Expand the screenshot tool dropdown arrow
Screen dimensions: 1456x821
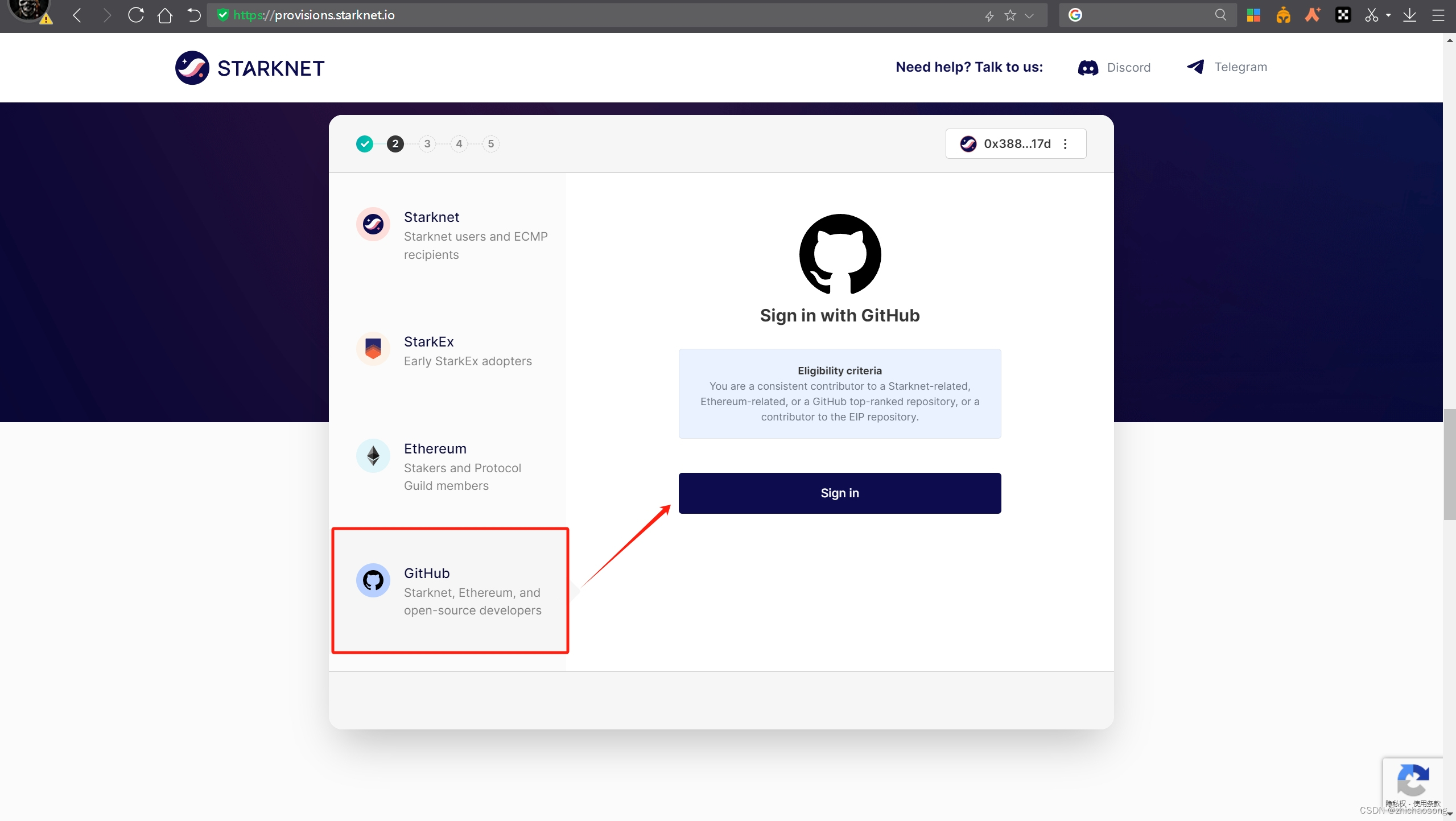(1388, 15)
